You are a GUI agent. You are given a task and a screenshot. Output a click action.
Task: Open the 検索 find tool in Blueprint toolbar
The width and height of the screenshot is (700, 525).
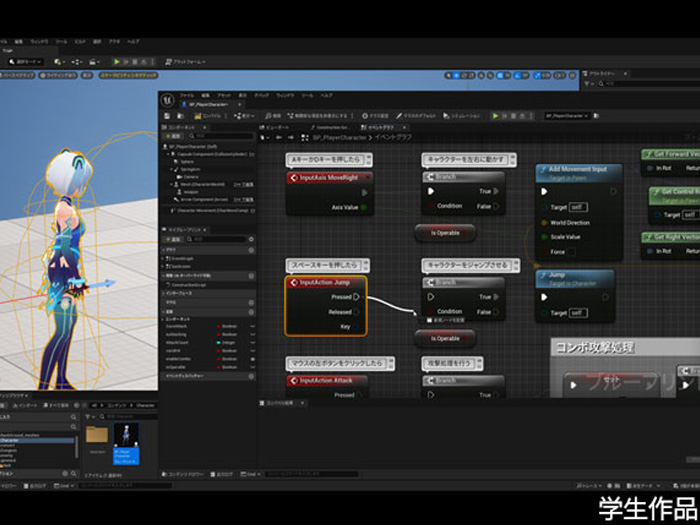273,116
